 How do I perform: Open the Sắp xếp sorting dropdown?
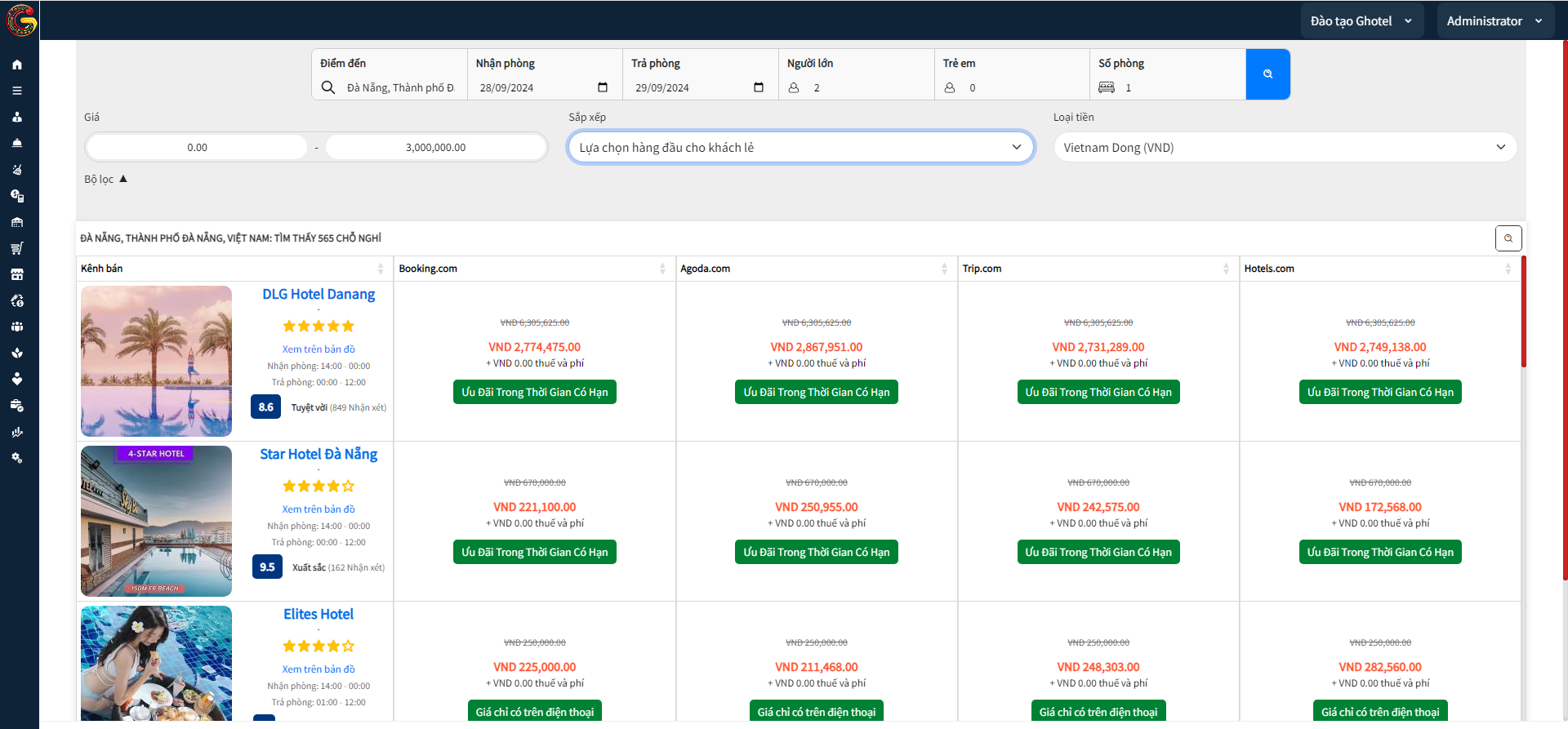[801, 147]
